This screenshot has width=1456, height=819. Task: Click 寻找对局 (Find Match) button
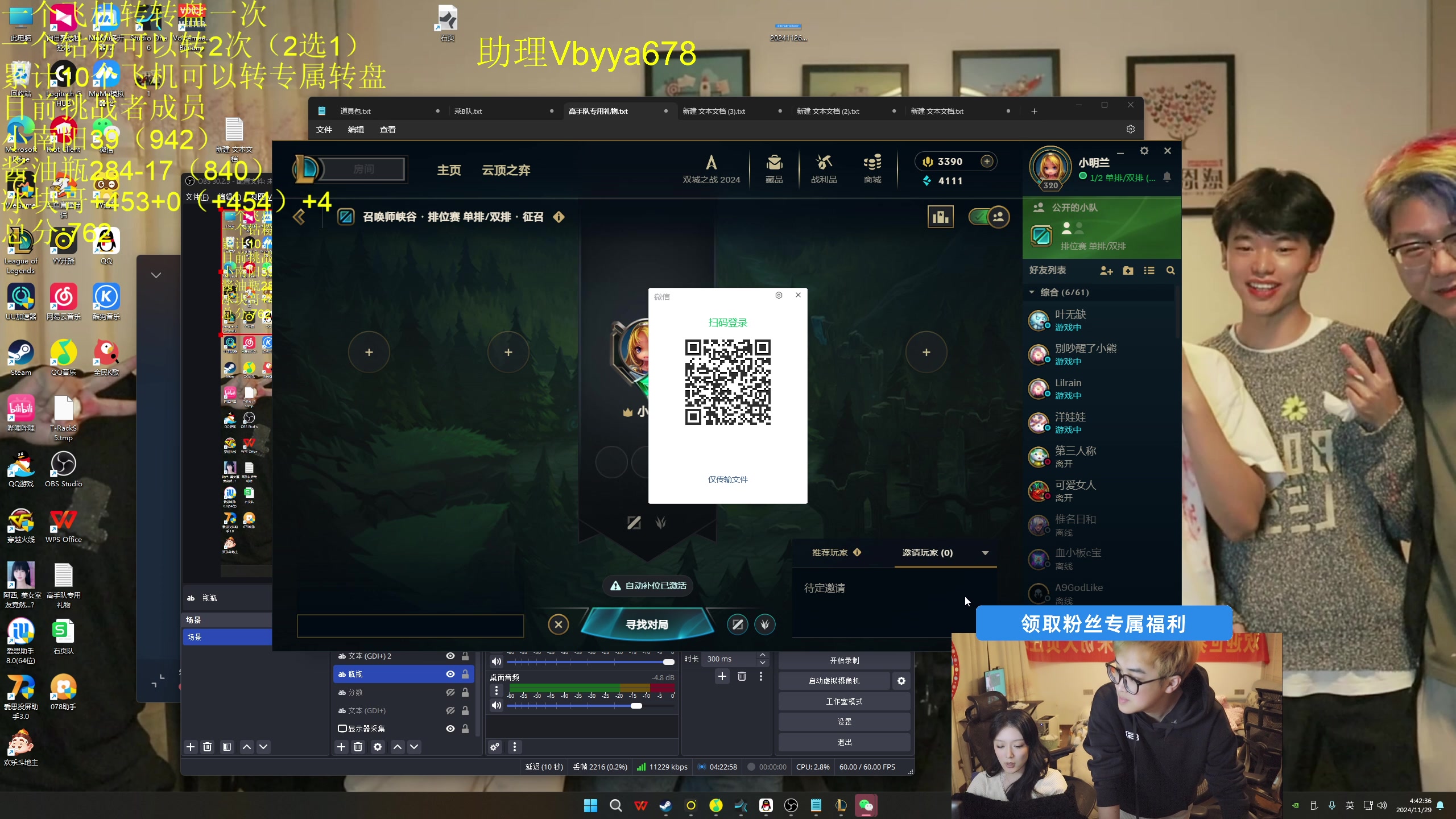click(x=646, y=624)
